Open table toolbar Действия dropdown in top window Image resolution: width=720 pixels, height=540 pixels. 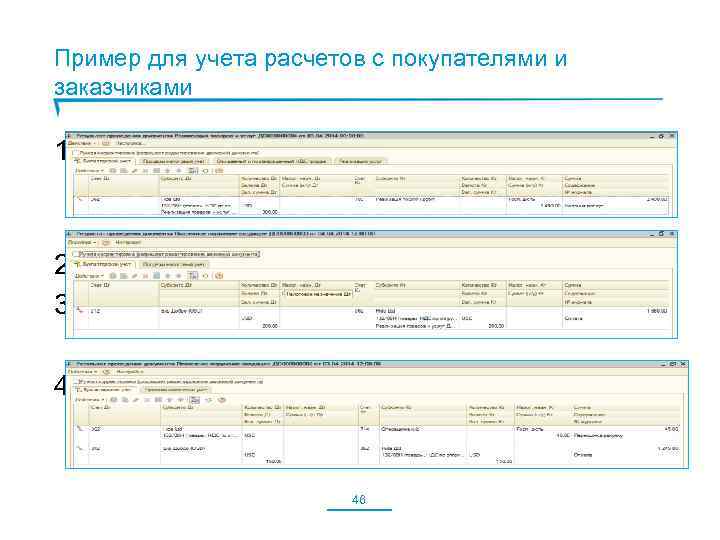(x=90, y=171)
